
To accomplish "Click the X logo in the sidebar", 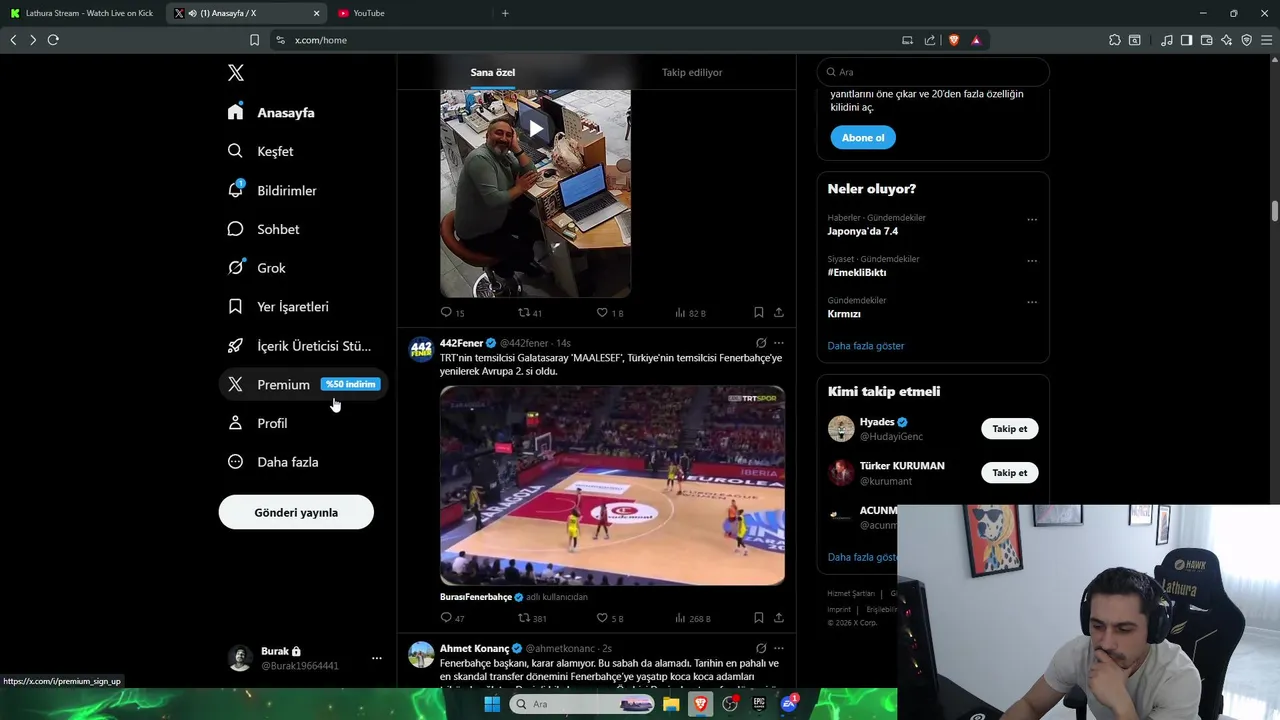I will click(236, 73).
